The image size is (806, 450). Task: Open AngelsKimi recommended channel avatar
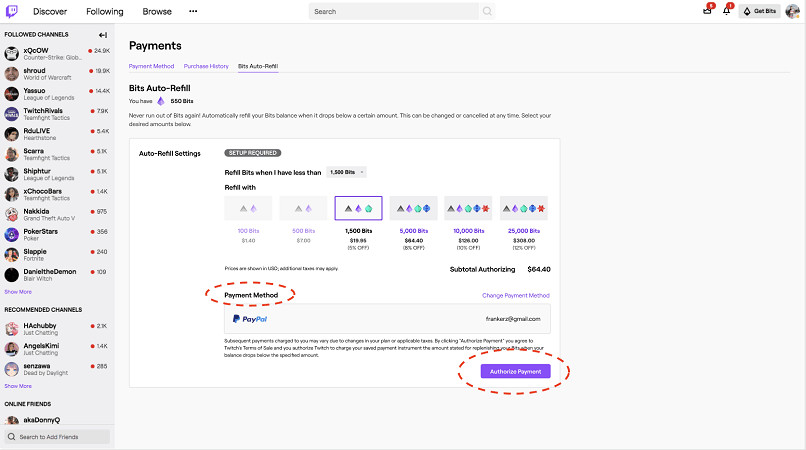(11, 349)
